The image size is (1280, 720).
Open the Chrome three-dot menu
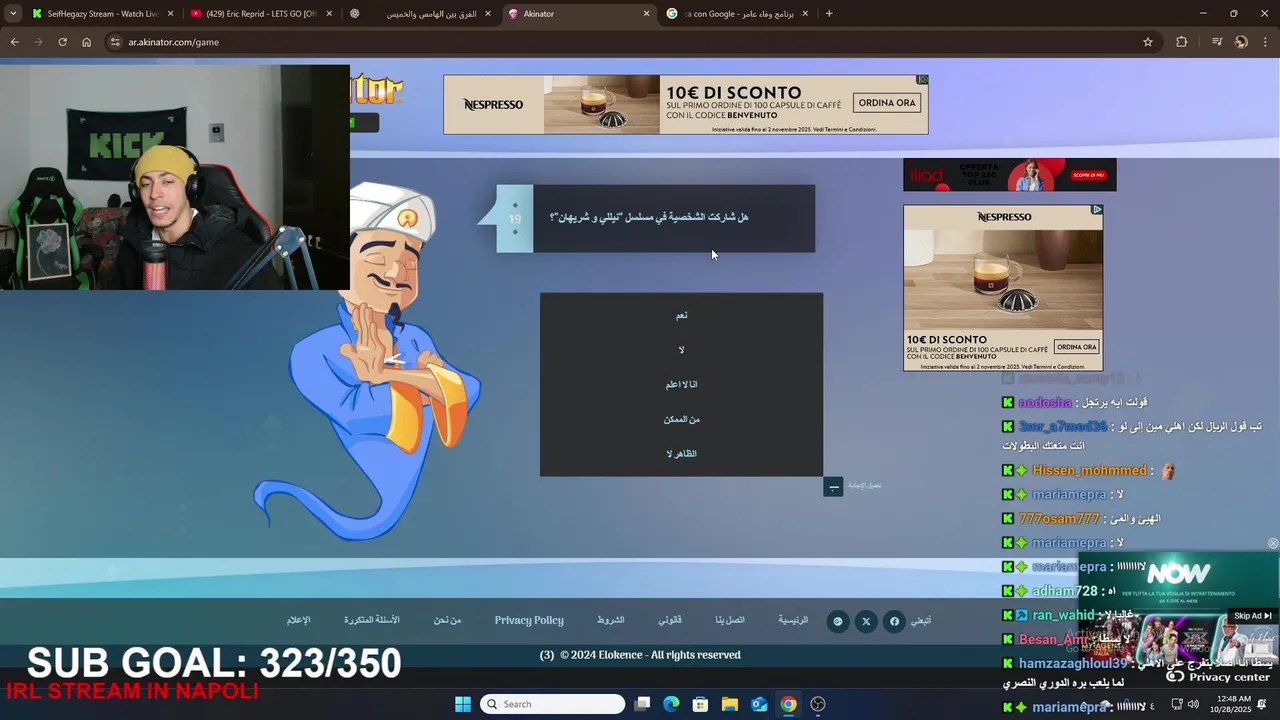[1266, 42]
